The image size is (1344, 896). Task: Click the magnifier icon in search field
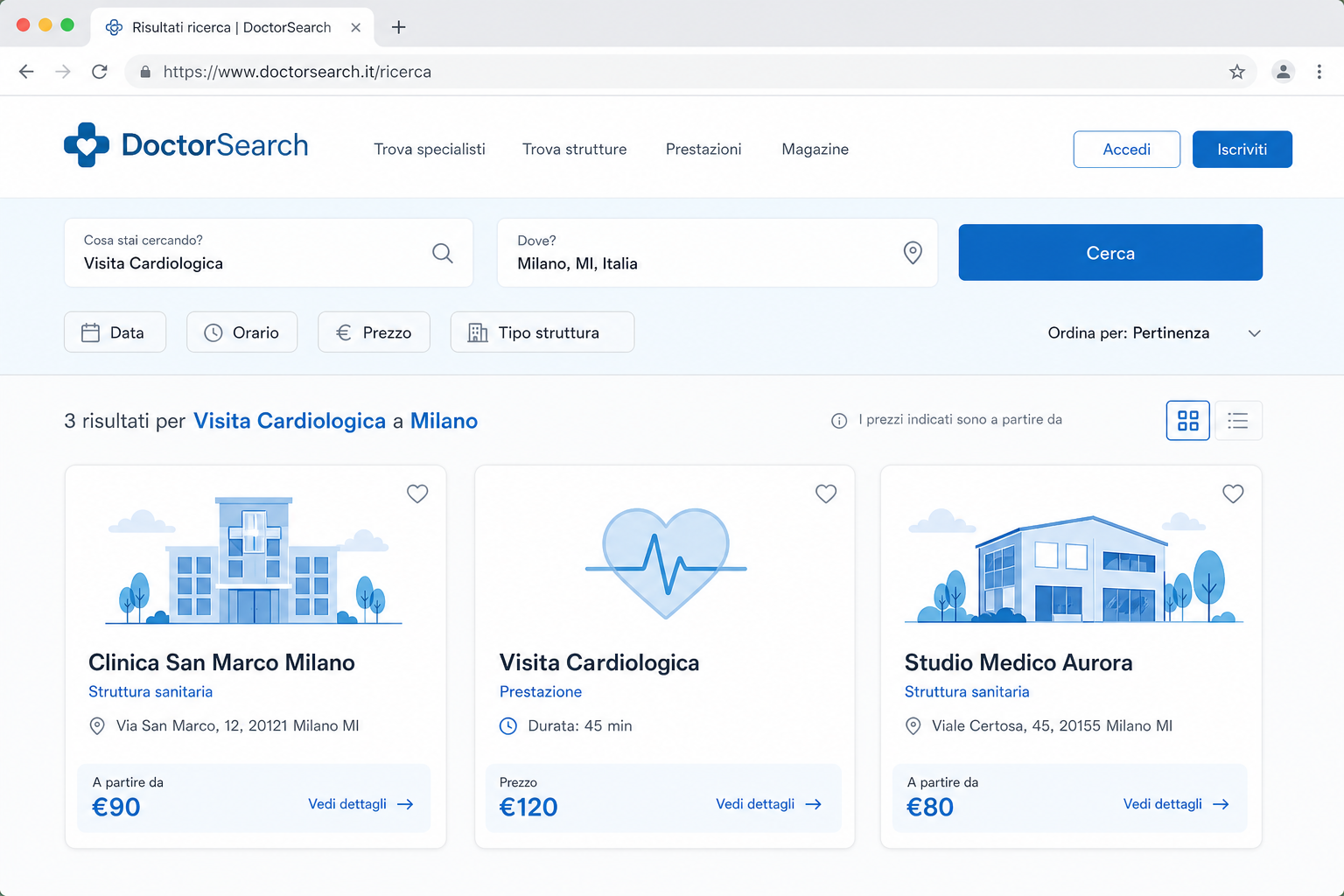(x=443, y=253)
